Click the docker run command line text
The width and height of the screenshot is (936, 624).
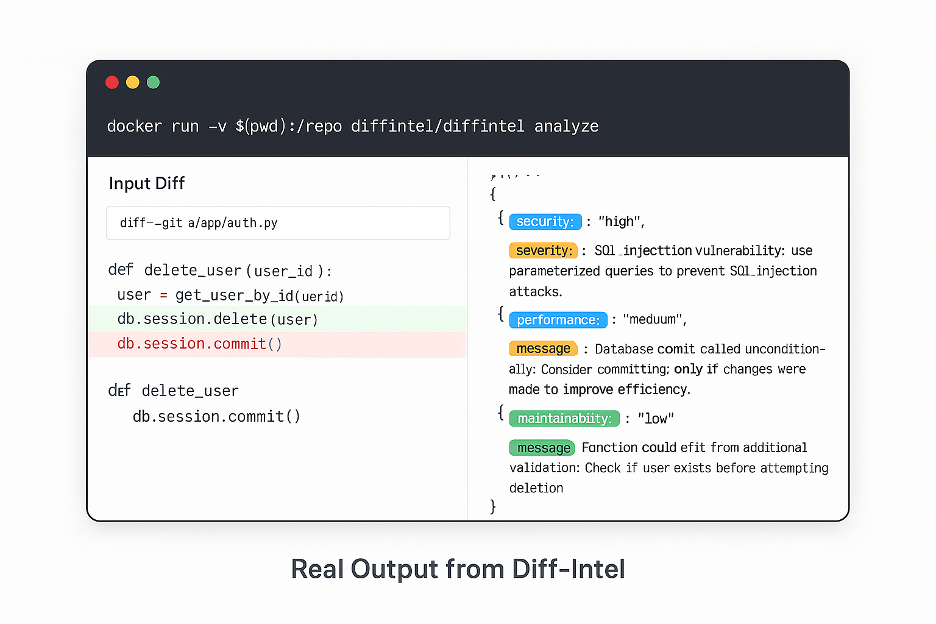[x=353, y=127]
